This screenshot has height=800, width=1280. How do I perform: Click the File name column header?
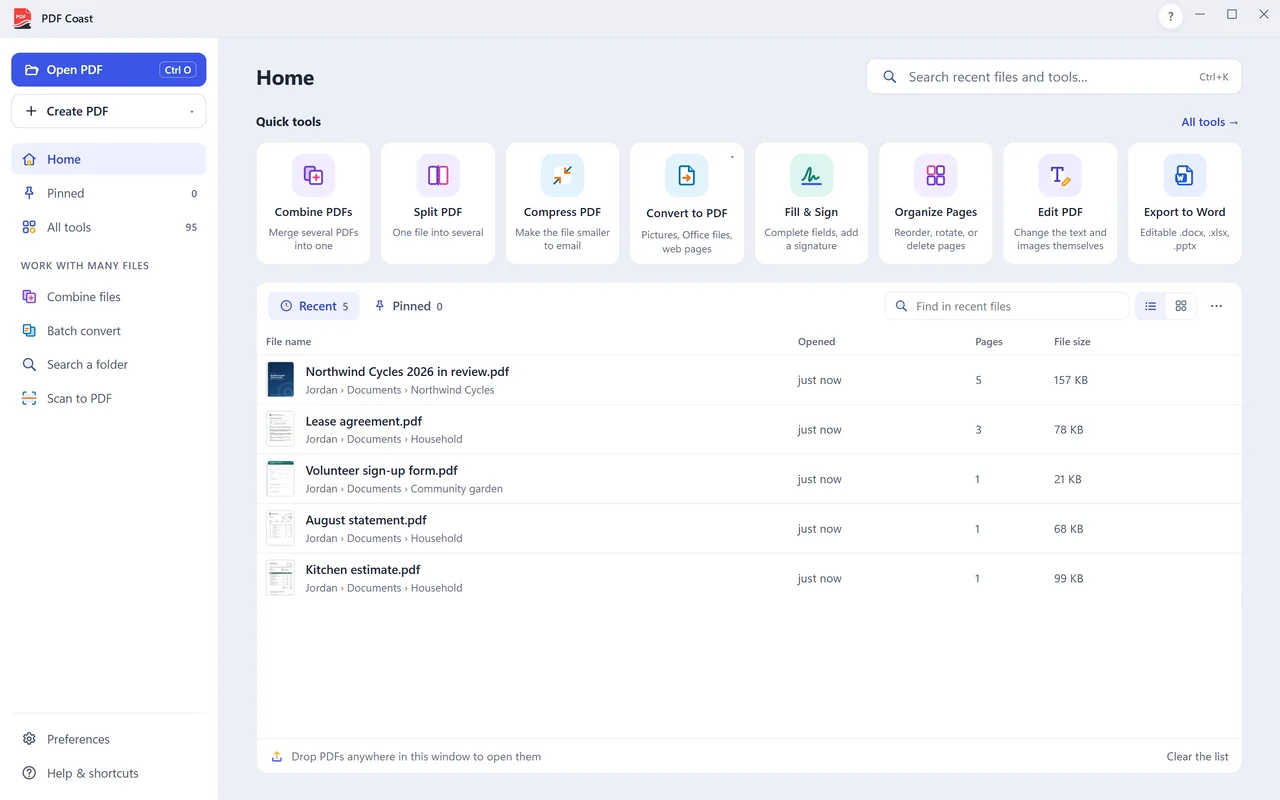tap(289, 342)
